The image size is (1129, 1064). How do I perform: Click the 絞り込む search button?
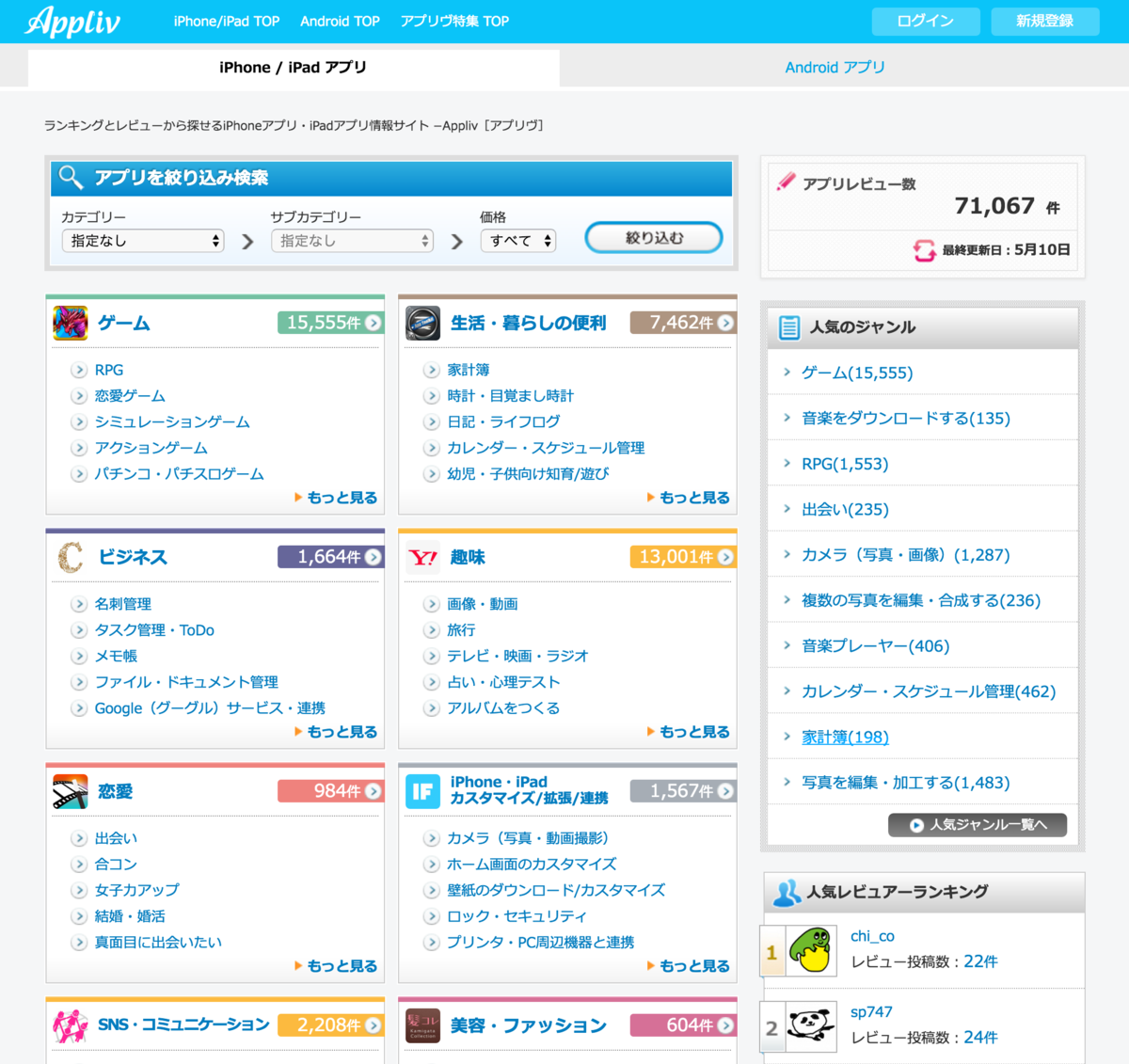pos(654,238)
